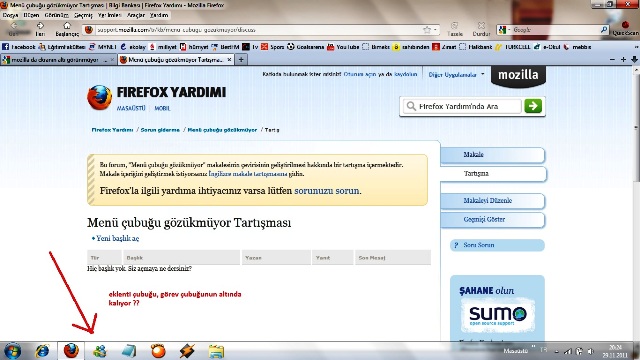Open the Makale sidebar tab
Viewport: 640px width, 360px height.
492,155
